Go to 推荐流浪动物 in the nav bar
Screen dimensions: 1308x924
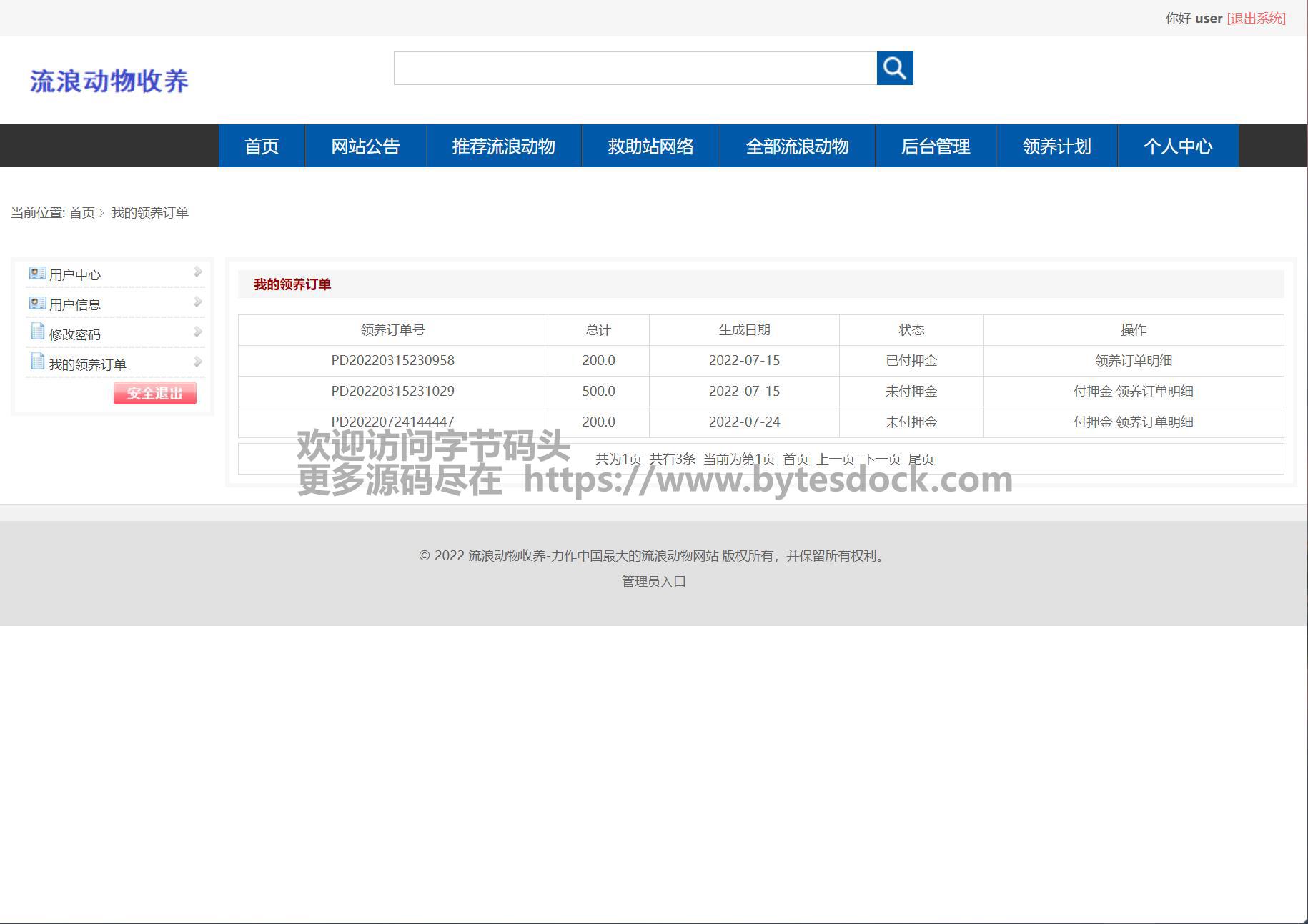coord(503,146)
